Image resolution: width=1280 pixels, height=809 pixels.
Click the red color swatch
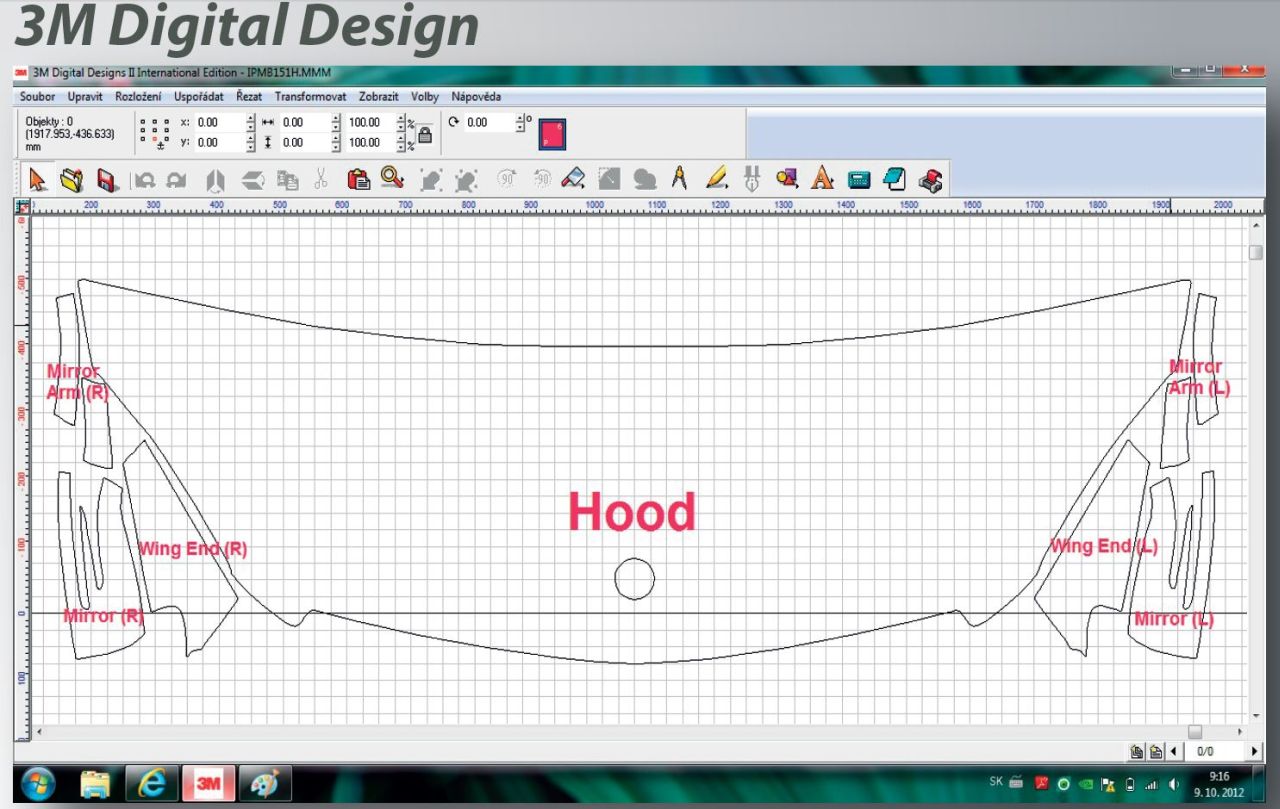(552, 133)
